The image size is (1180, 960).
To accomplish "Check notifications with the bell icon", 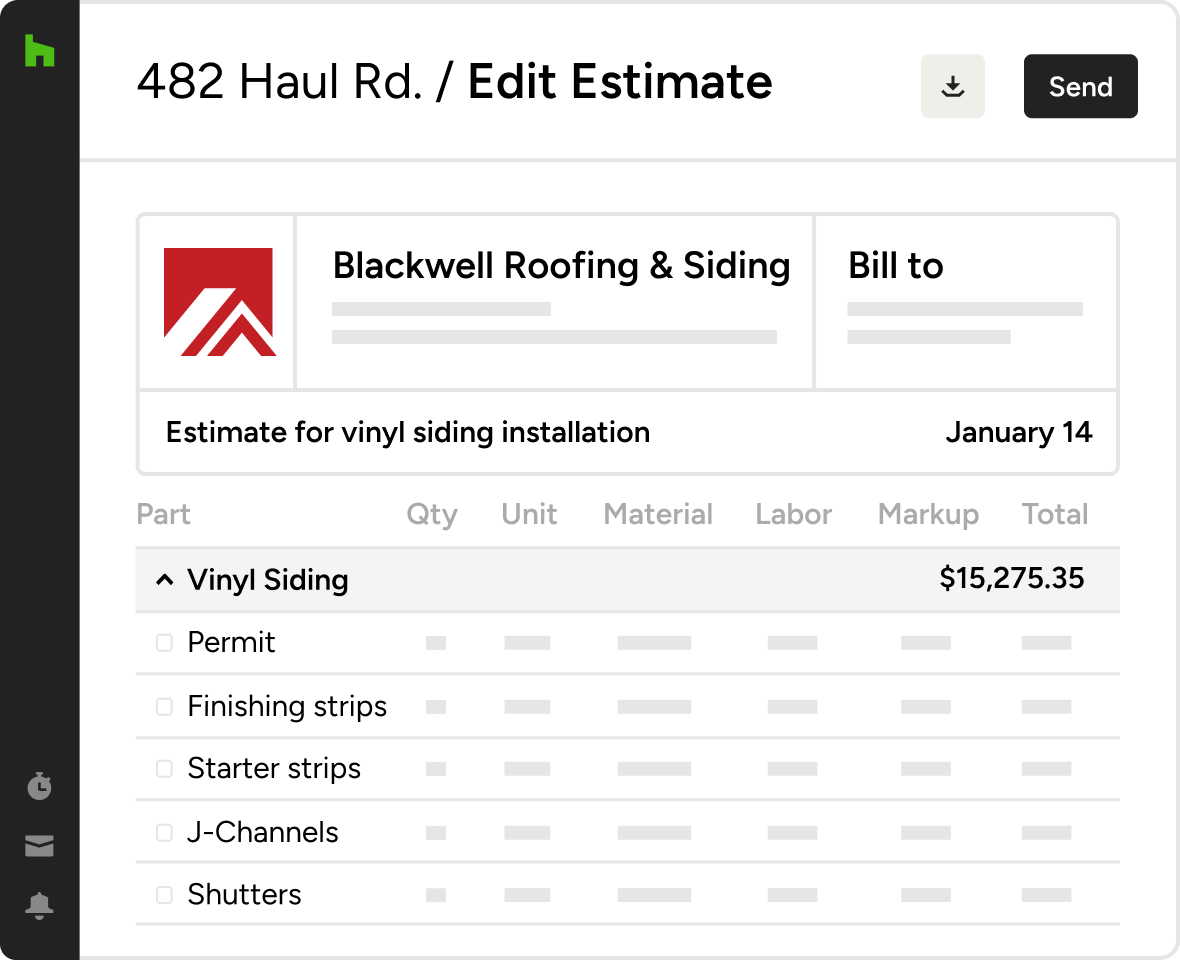I will pyautogui.click(x=39, y=906).
